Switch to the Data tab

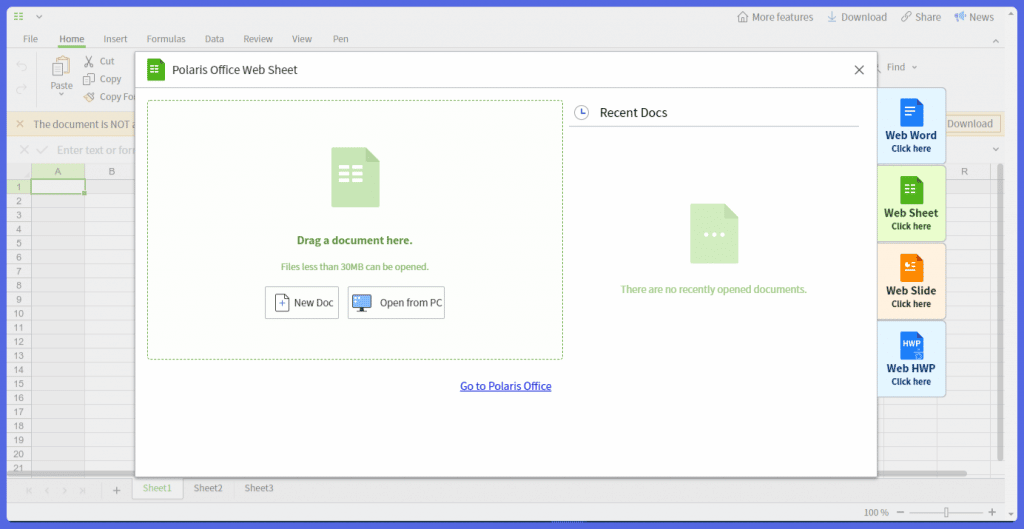pyautogui.click(x=214, y=39)
